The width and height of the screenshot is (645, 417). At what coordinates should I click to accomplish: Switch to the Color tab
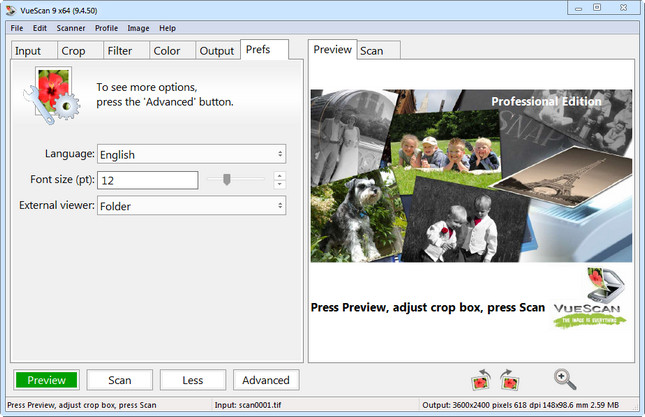coord(167,51)
